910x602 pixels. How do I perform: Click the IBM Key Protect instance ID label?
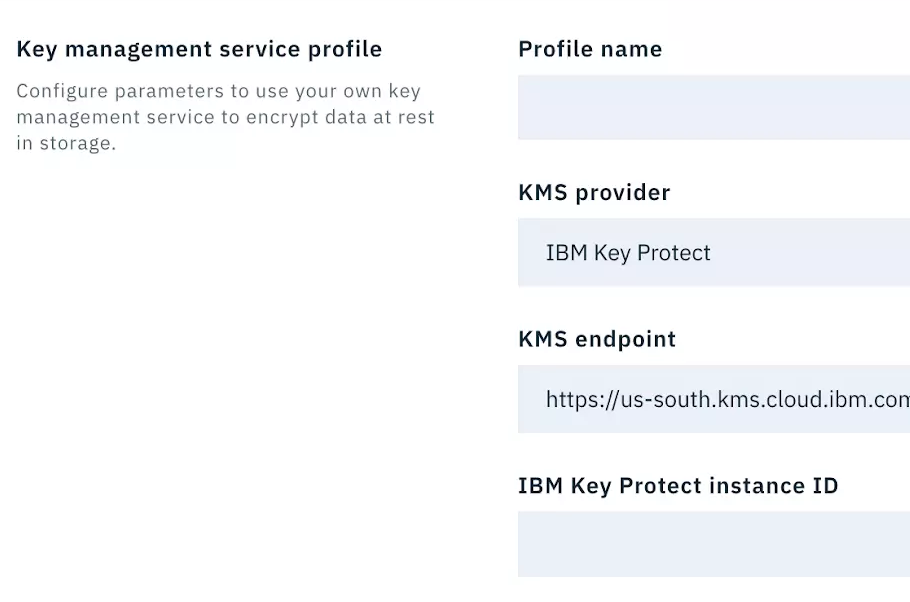click(x=677, y=485)
